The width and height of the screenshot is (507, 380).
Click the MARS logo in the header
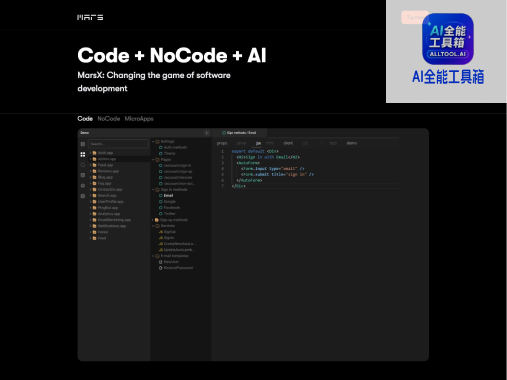(90, 17)
